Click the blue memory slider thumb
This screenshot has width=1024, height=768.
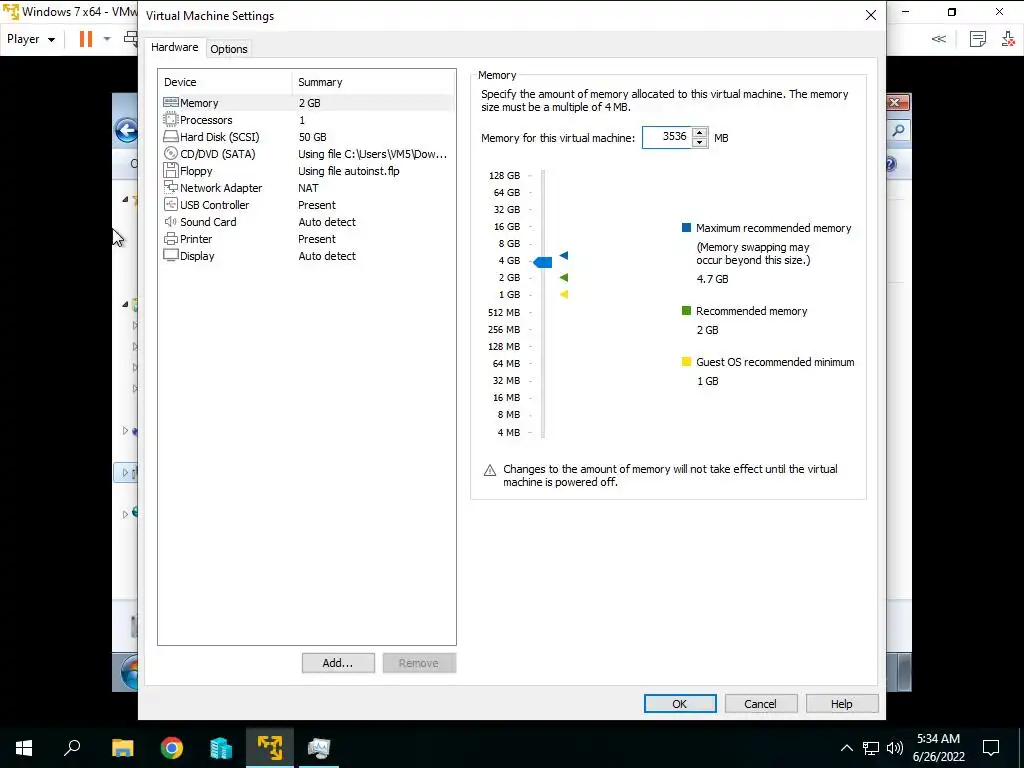point(543,263)
